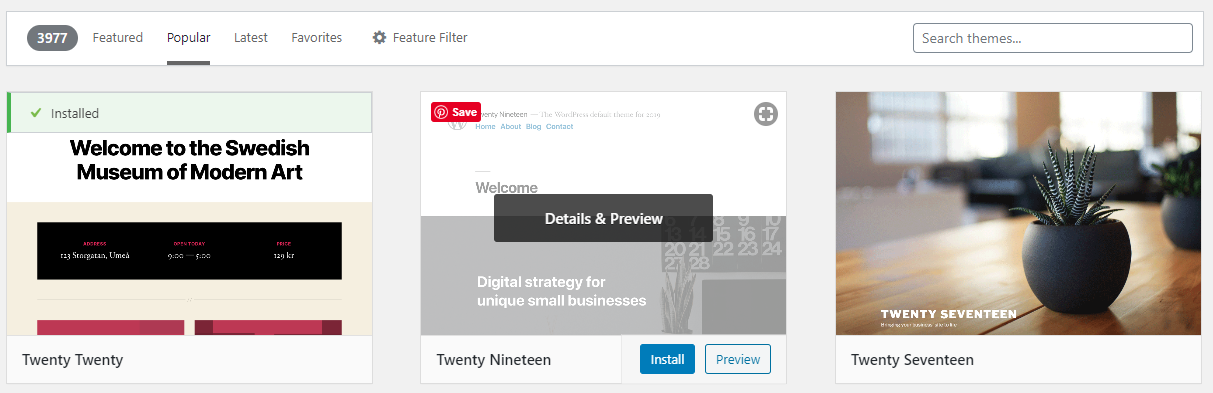Open the Featured themes tab
The height and width of the screenshot is (393, 1213).
click(x=118, y=38)
